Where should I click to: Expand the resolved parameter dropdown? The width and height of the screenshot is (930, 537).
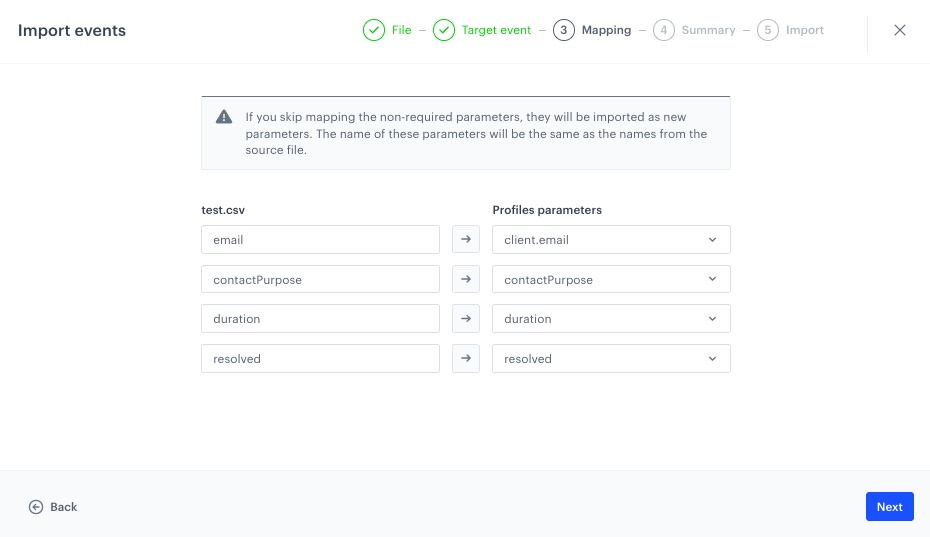(611, 359)
